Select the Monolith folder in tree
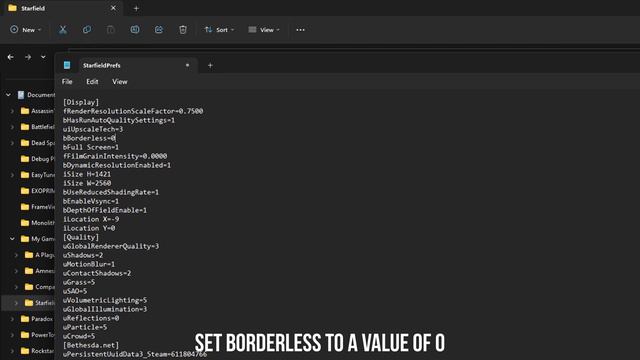640x360 pixels. coord(38,223)
